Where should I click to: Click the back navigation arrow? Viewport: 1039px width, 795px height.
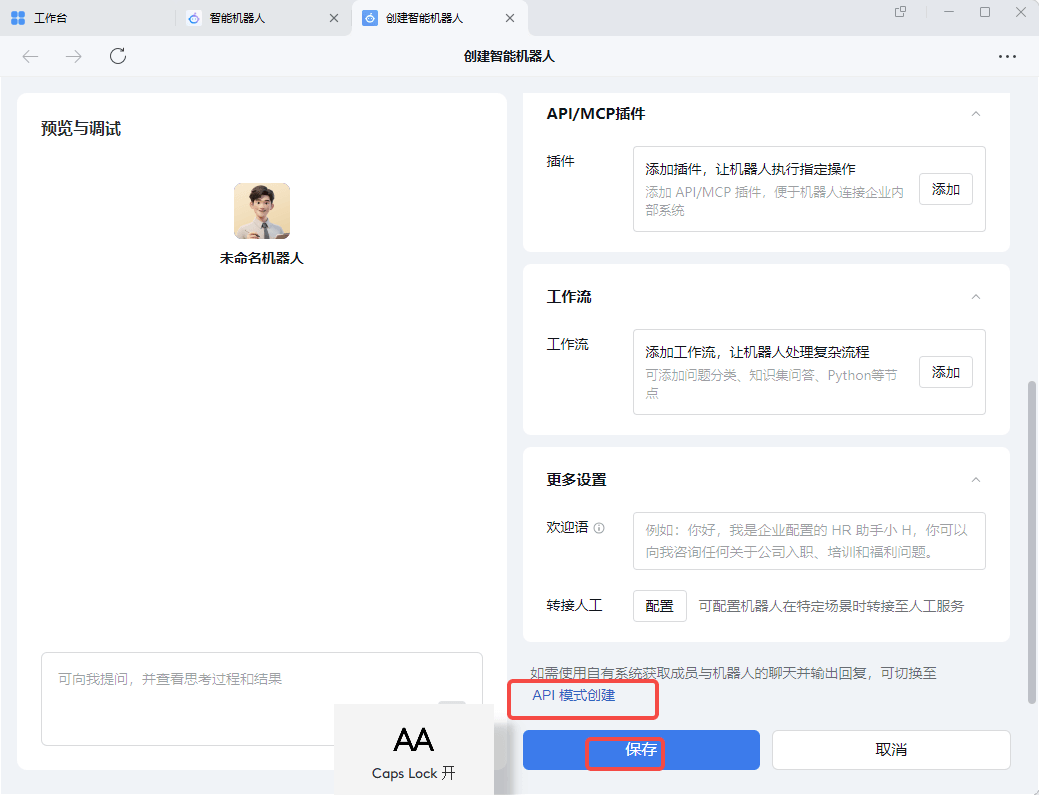(x=30, y=56)
